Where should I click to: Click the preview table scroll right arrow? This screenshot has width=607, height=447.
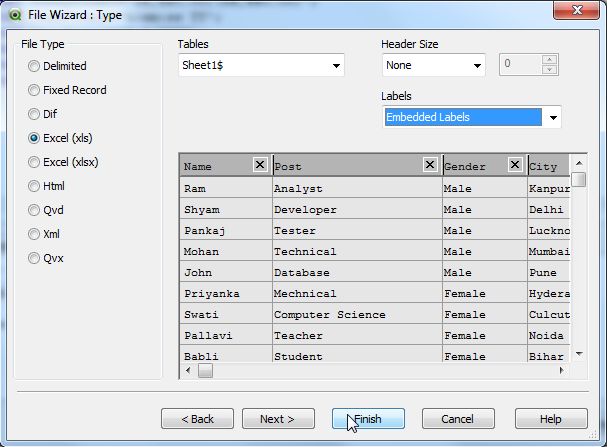click(562, 370)
